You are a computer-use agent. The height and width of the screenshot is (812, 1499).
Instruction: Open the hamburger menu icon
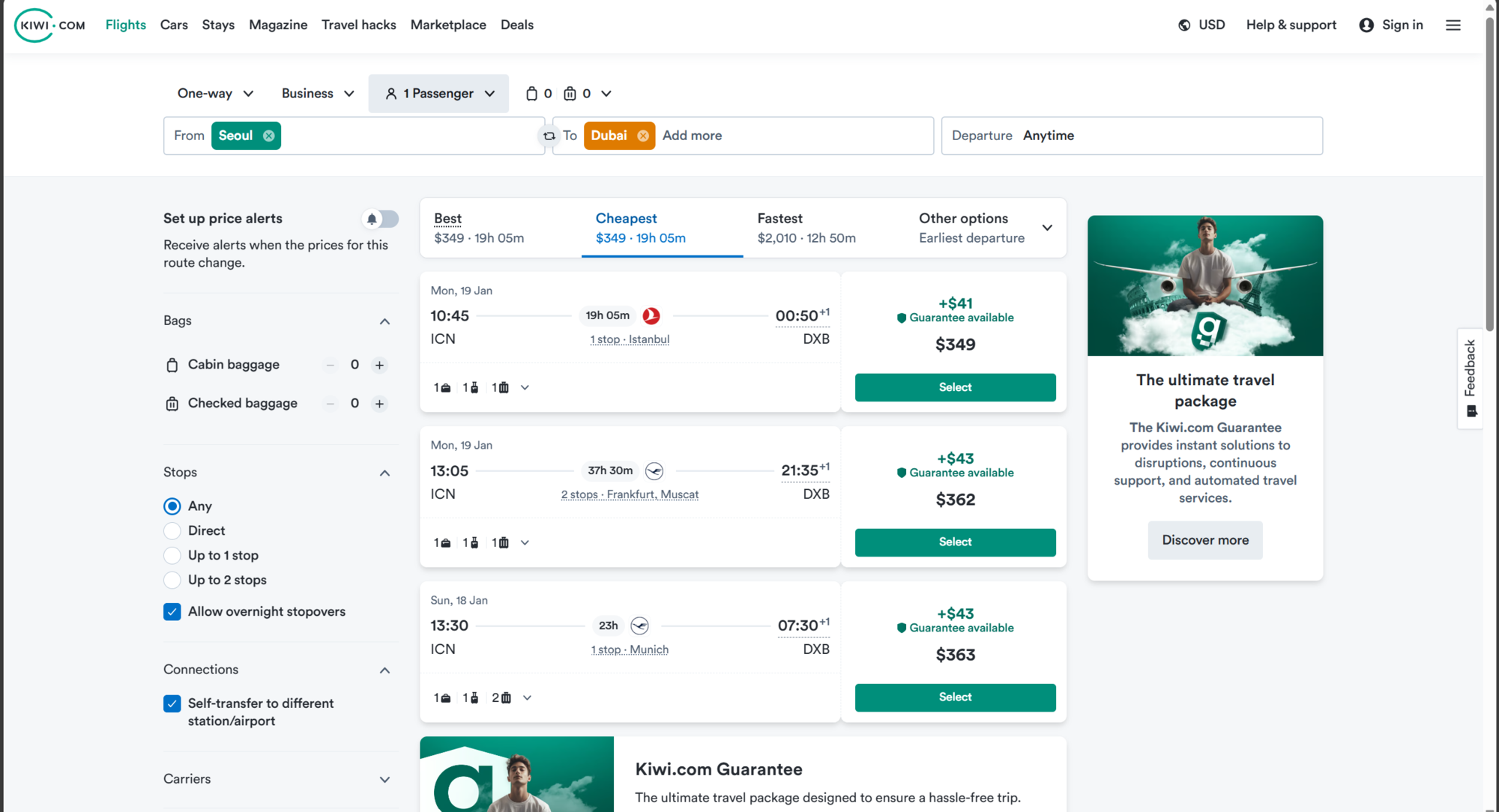point(1453,25)
